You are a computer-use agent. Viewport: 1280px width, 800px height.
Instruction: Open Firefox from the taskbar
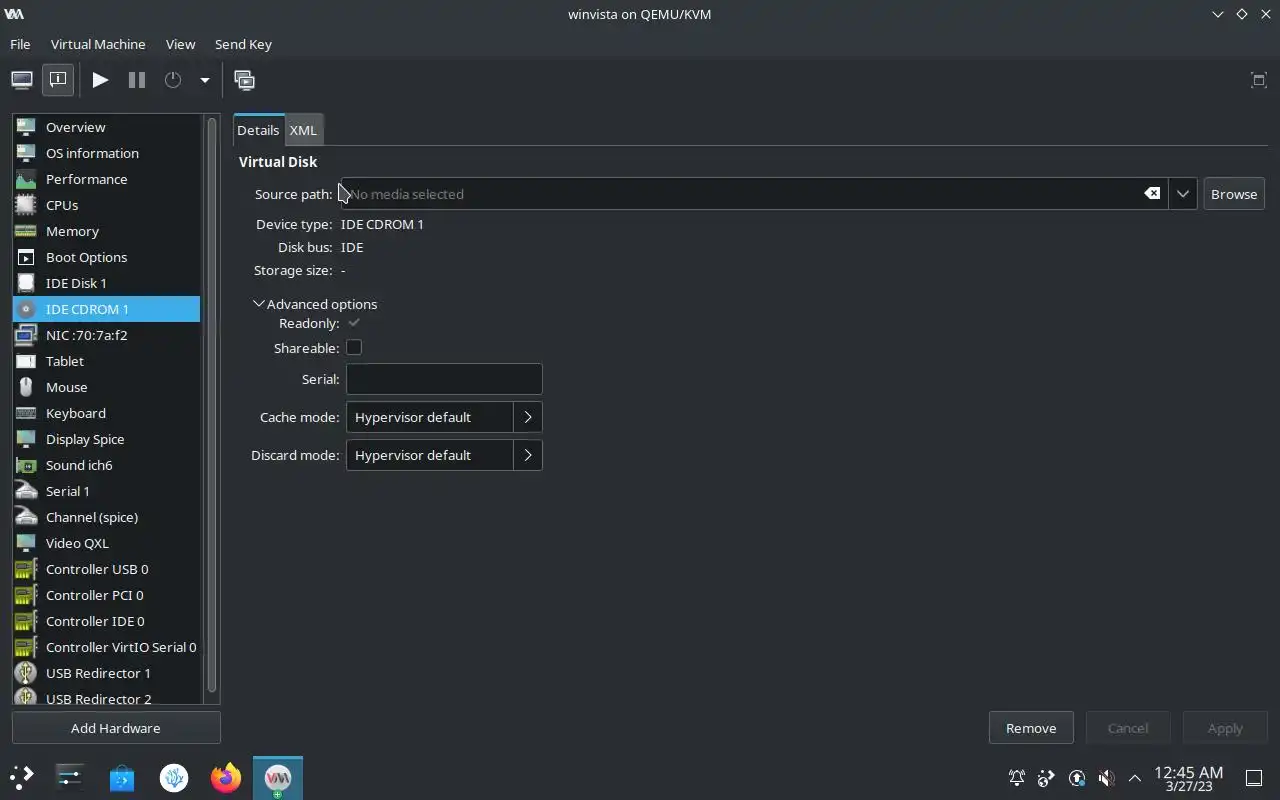pyautogui.click(x=226, y=777)
